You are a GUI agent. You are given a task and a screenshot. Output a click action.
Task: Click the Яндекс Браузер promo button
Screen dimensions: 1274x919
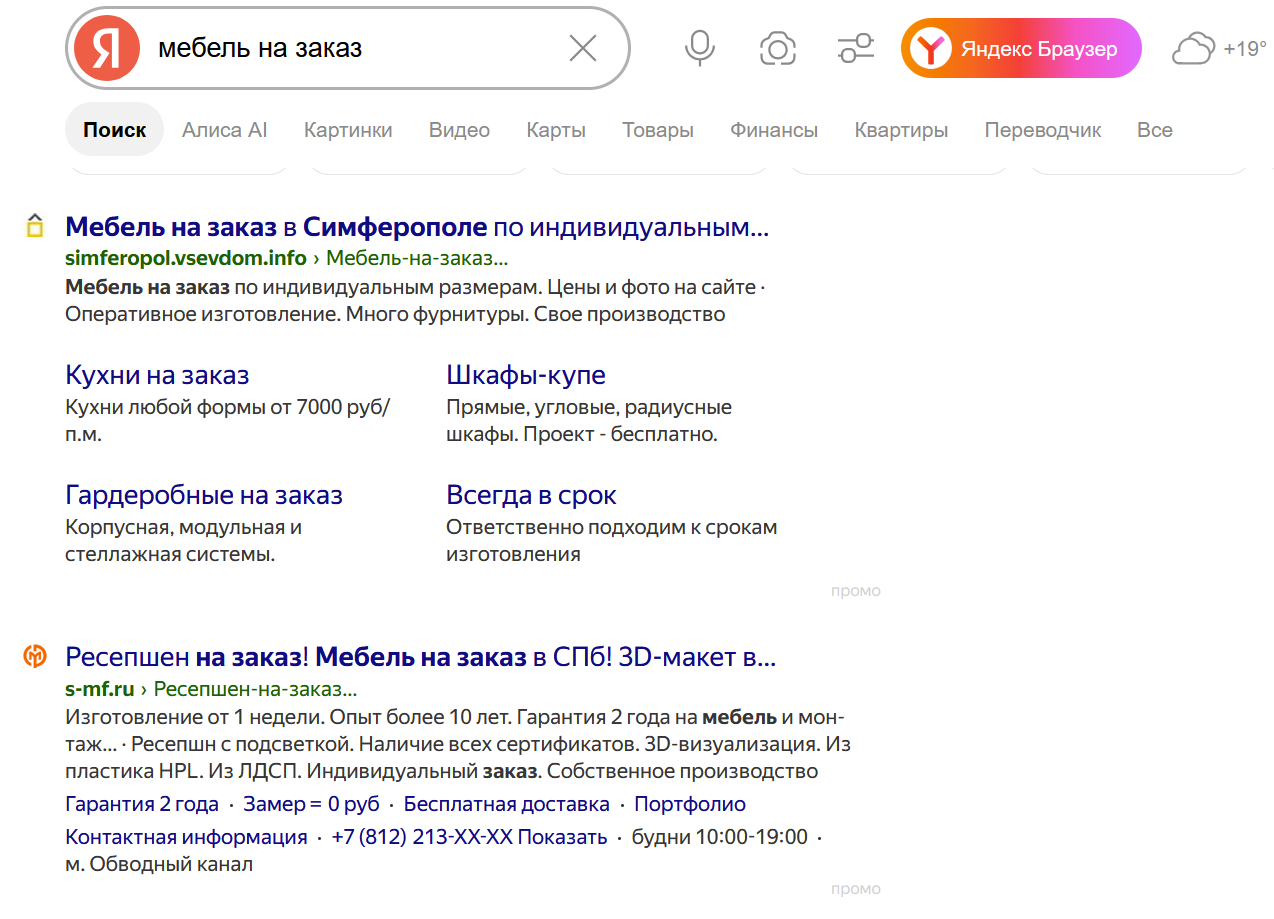click(1021, 48)
